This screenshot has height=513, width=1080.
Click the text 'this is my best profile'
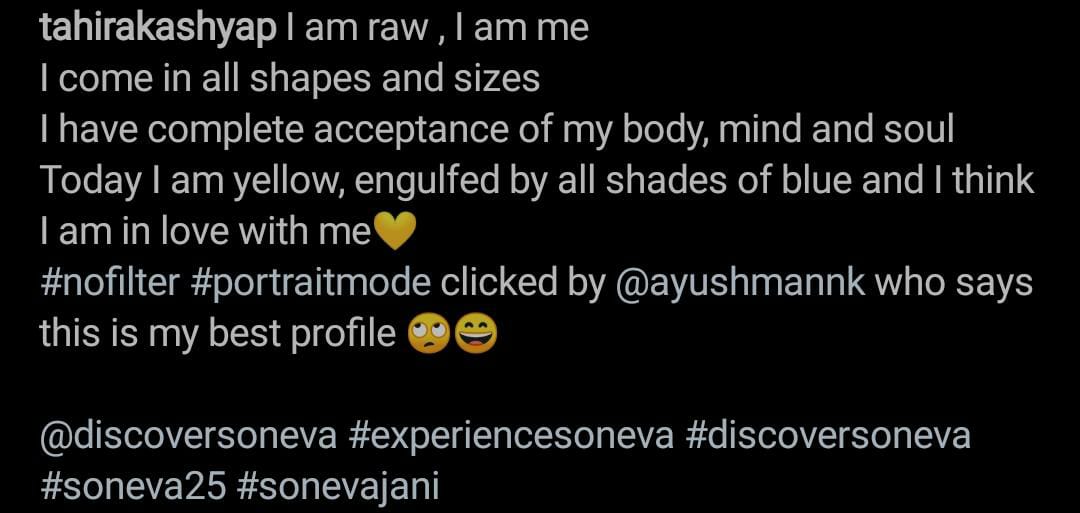(x=218, y=335)
